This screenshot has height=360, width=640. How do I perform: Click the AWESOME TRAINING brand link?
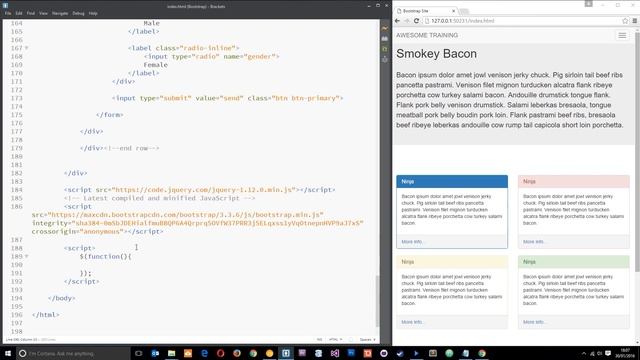click(427, 36)
